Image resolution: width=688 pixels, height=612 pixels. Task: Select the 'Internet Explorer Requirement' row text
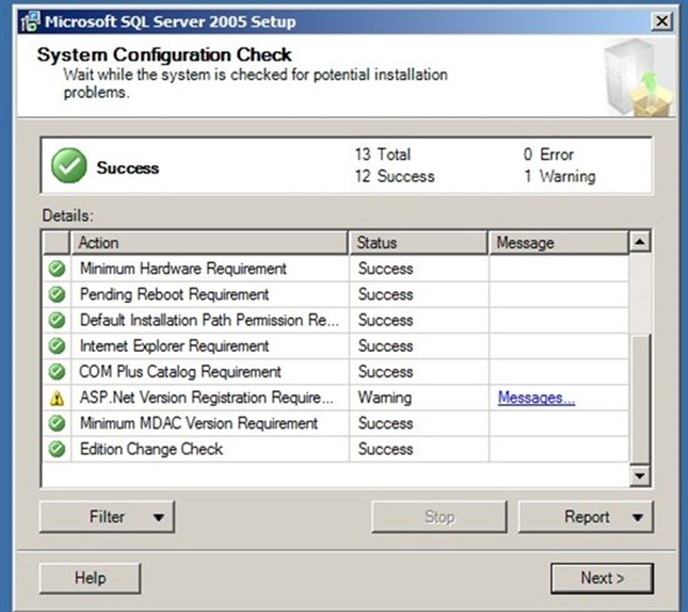coord(174,346)
